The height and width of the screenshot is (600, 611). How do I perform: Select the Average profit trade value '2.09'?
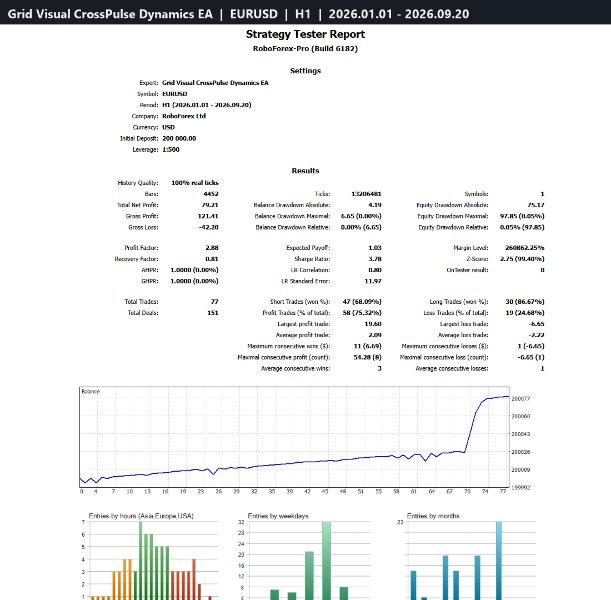pyautogui.click(x=375, y=335)
